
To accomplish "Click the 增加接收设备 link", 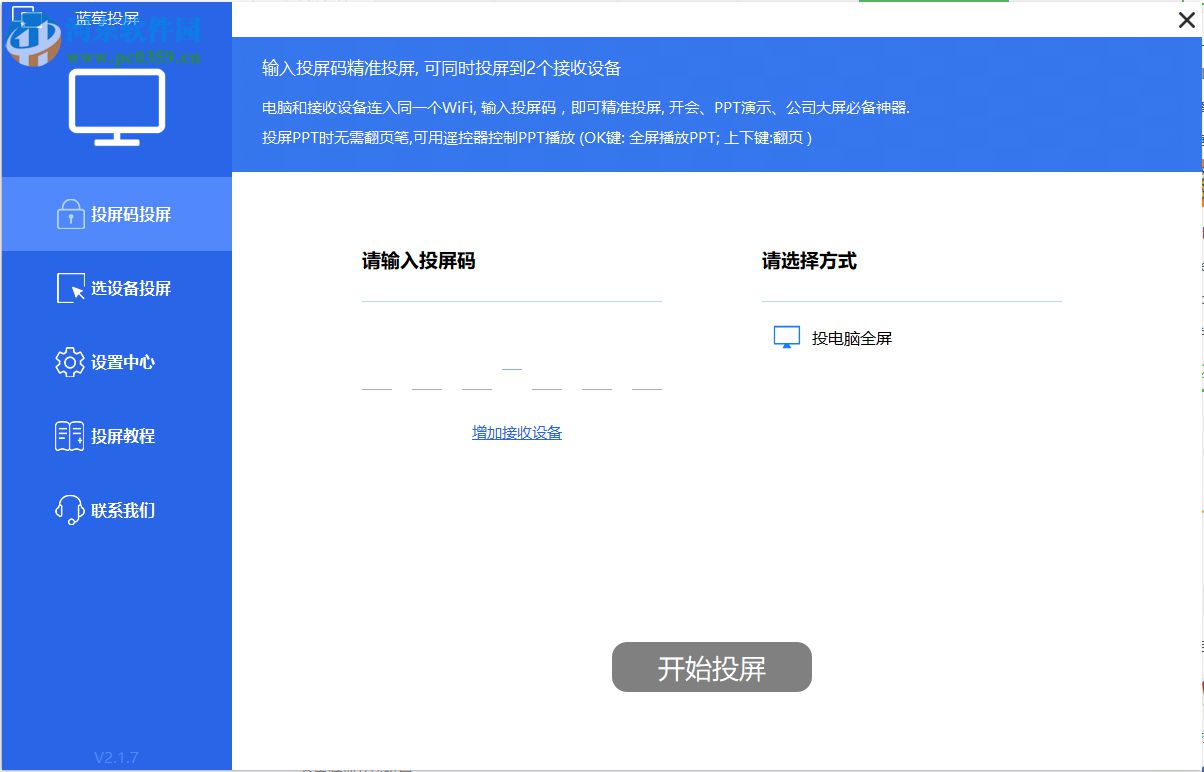I will [x=516, y=432].
